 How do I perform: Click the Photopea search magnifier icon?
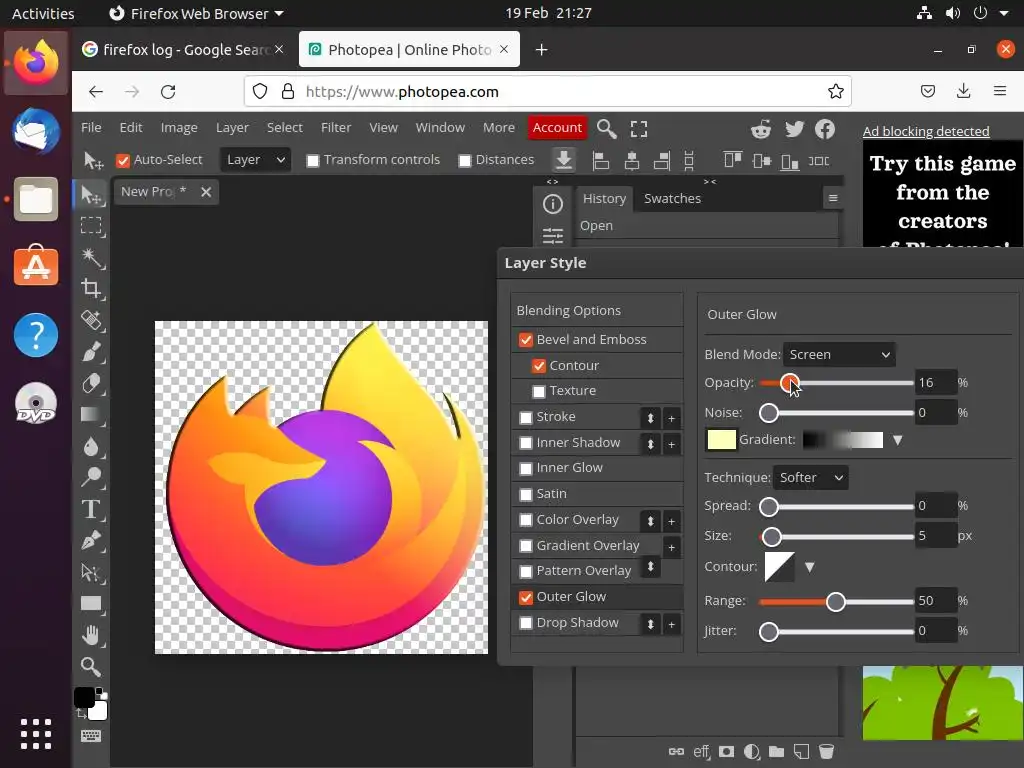[x=606, y=129]
